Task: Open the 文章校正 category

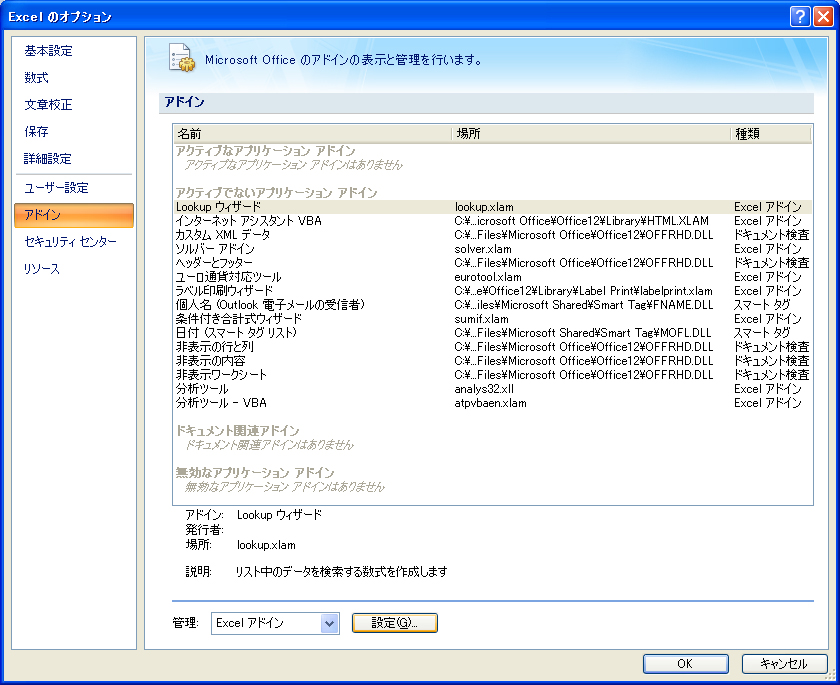Action: pyautogui.click(x=49, y=105)
